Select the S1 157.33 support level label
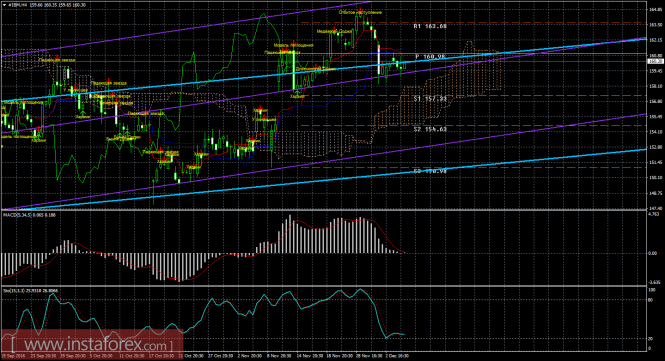The image size is (665, 361). coord(430,98)
